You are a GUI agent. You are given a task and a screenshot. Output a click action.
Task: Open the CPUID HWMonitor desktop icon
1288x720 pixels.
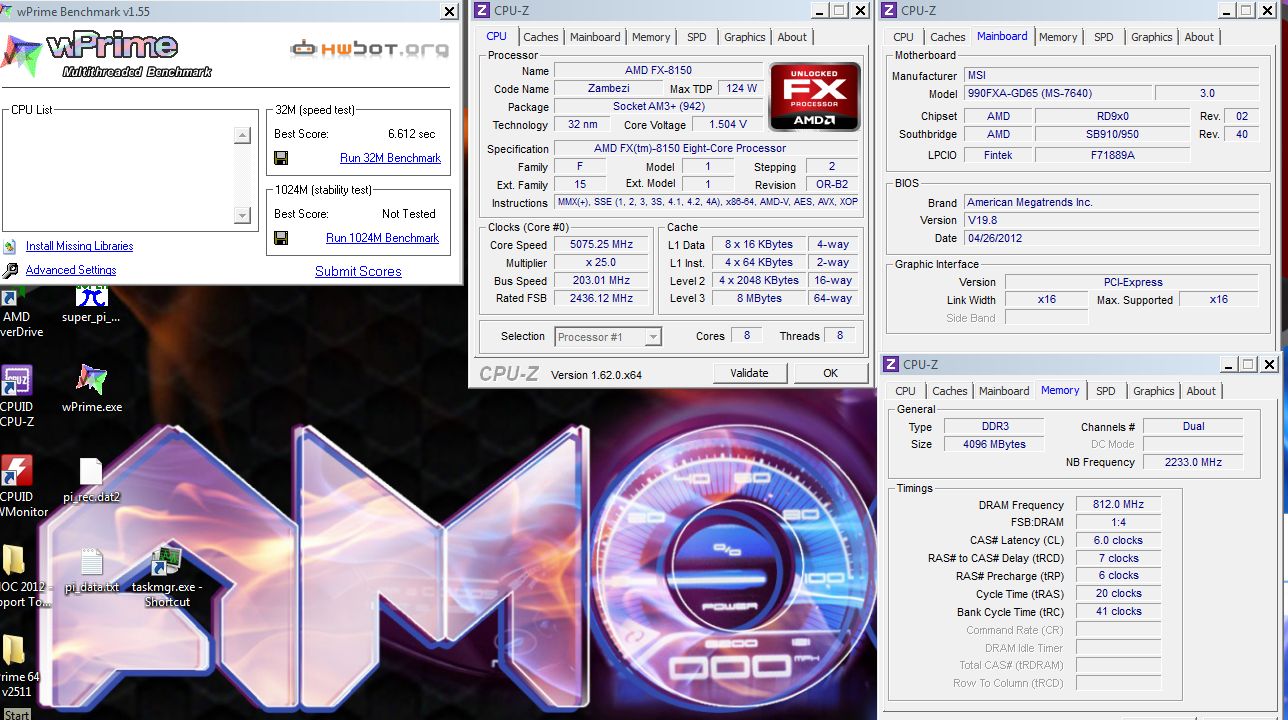[x=16, y=471]
